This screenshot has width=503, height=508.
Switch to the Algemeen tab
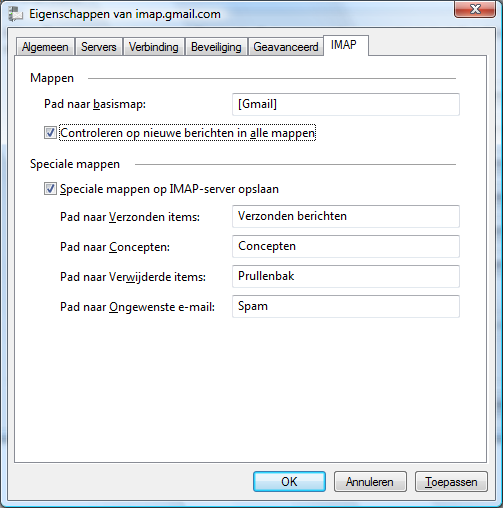45,47
